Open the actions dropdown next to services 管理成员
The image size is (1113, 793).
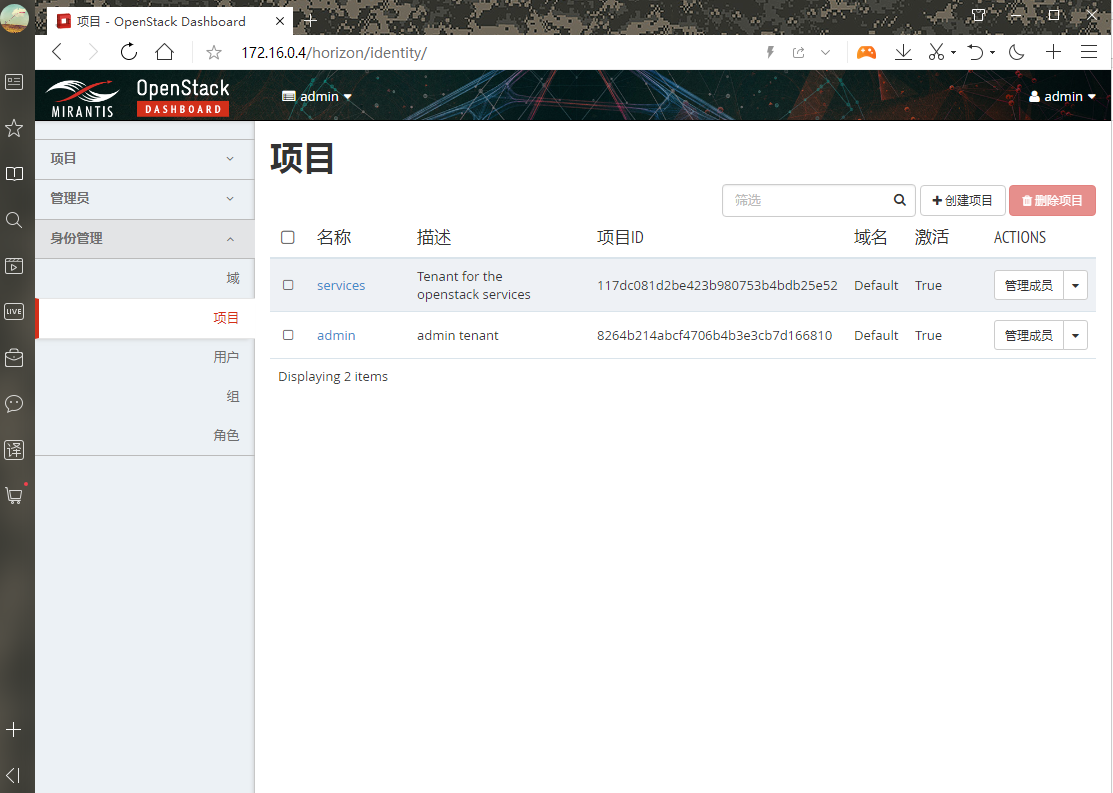pos(1075,285)
